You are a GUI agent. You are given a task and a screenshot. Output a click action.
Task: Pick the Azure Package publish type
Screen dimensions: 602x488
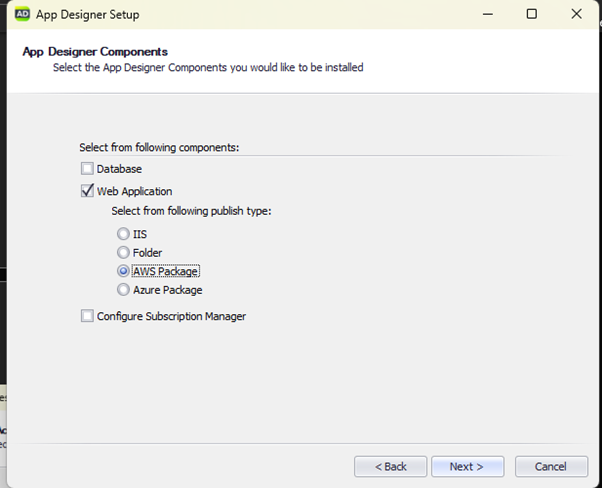(x=123, y=289)
